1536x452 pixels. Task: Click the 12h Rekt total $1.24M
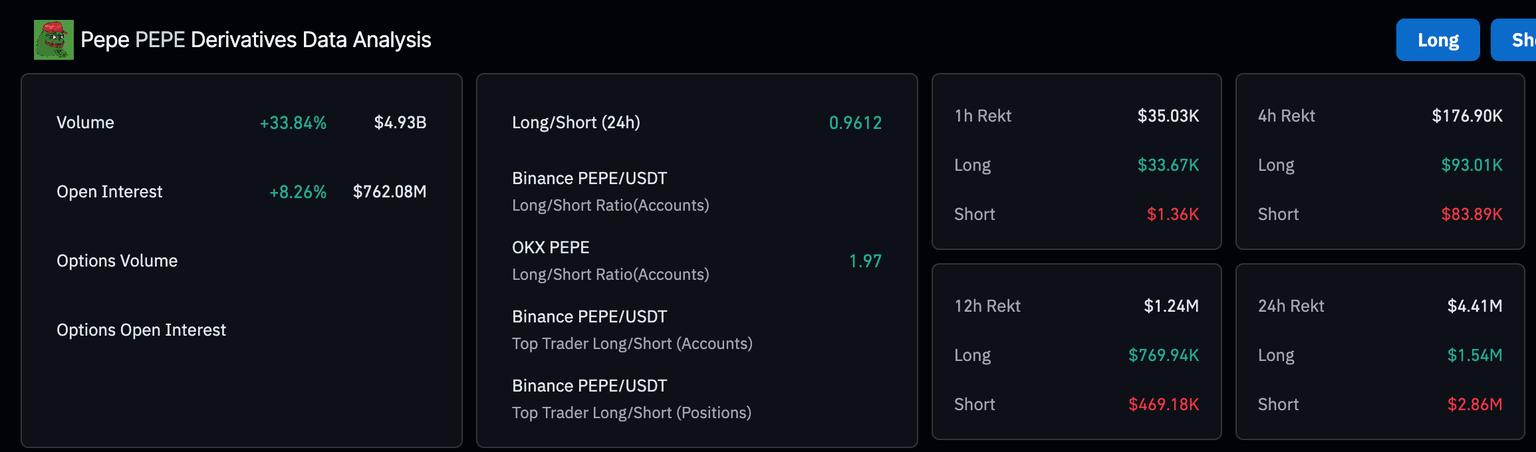1171,306
